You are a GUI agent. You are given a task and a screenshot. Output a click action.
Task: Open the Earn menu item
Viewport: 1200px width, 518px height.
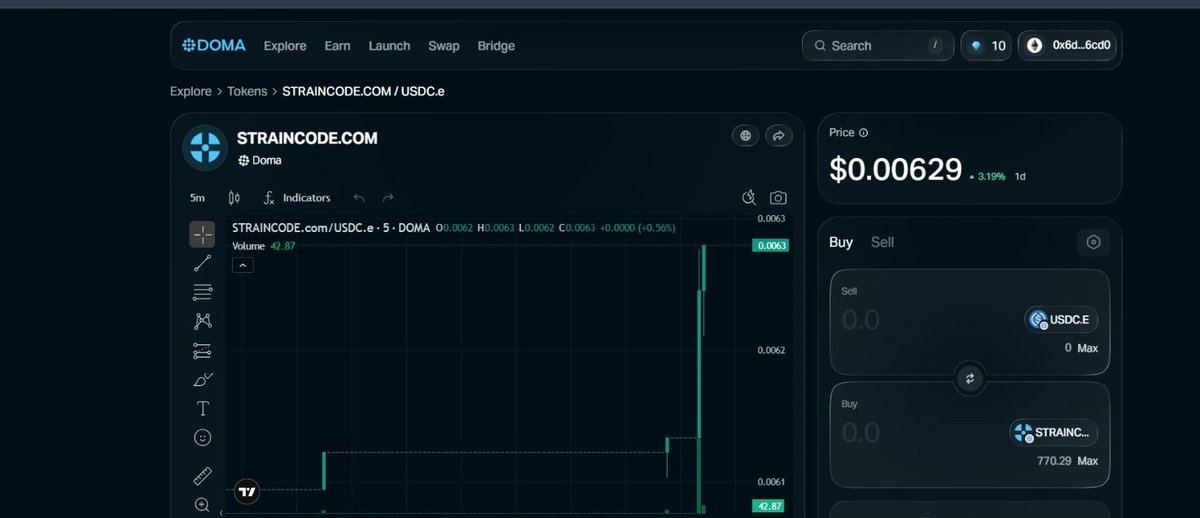[x=337, y=46]
